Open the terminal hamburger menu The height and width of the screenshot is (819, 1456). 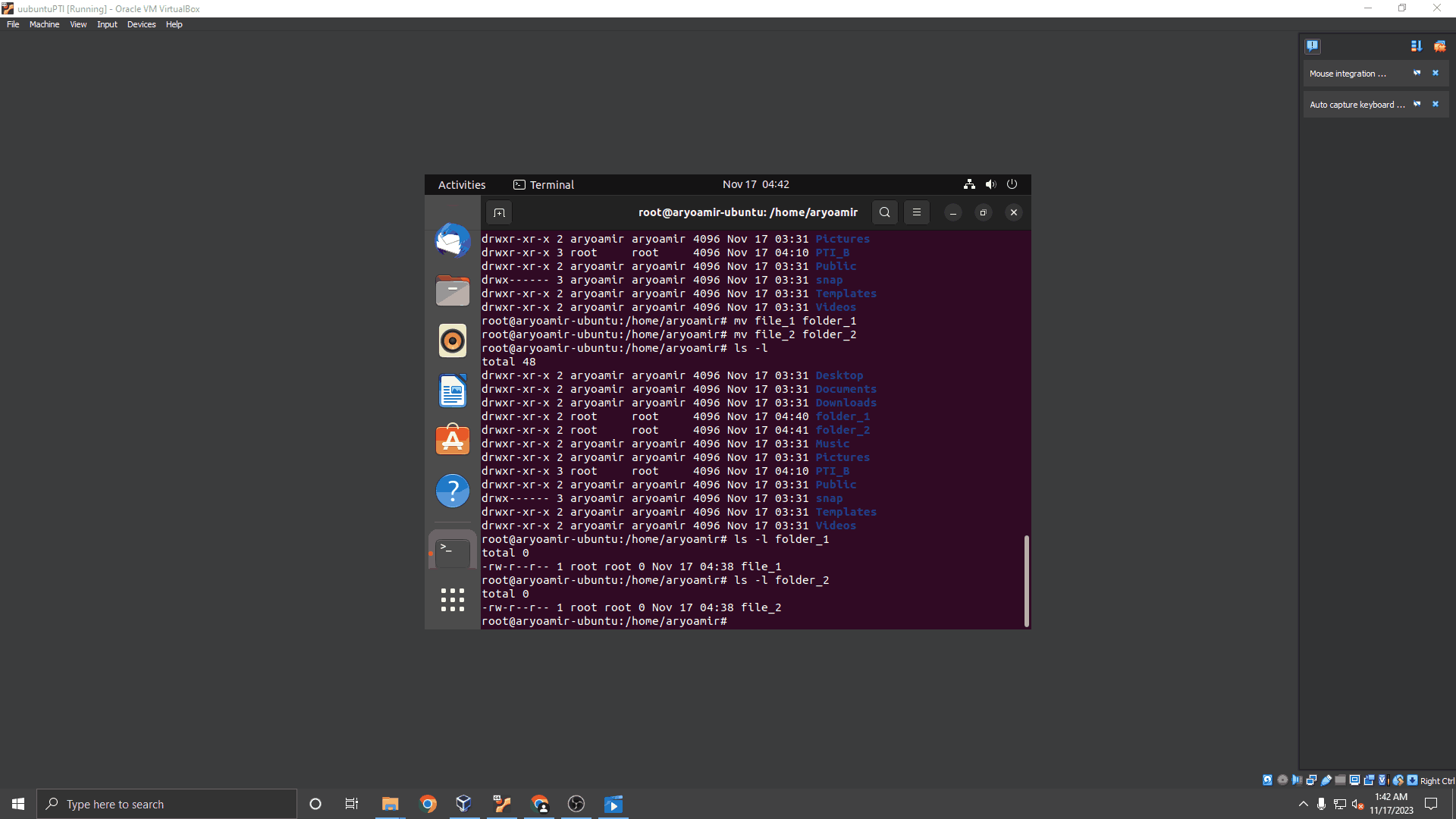tap(916, 212)
